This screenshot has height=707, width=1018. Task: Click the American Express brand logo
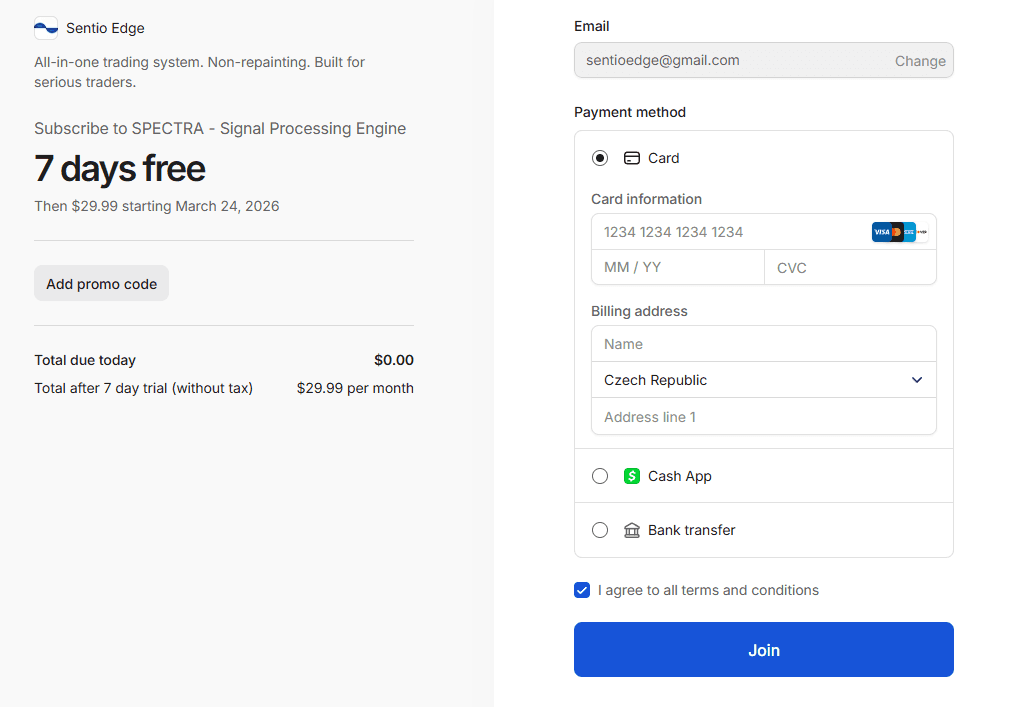(909, 232)
